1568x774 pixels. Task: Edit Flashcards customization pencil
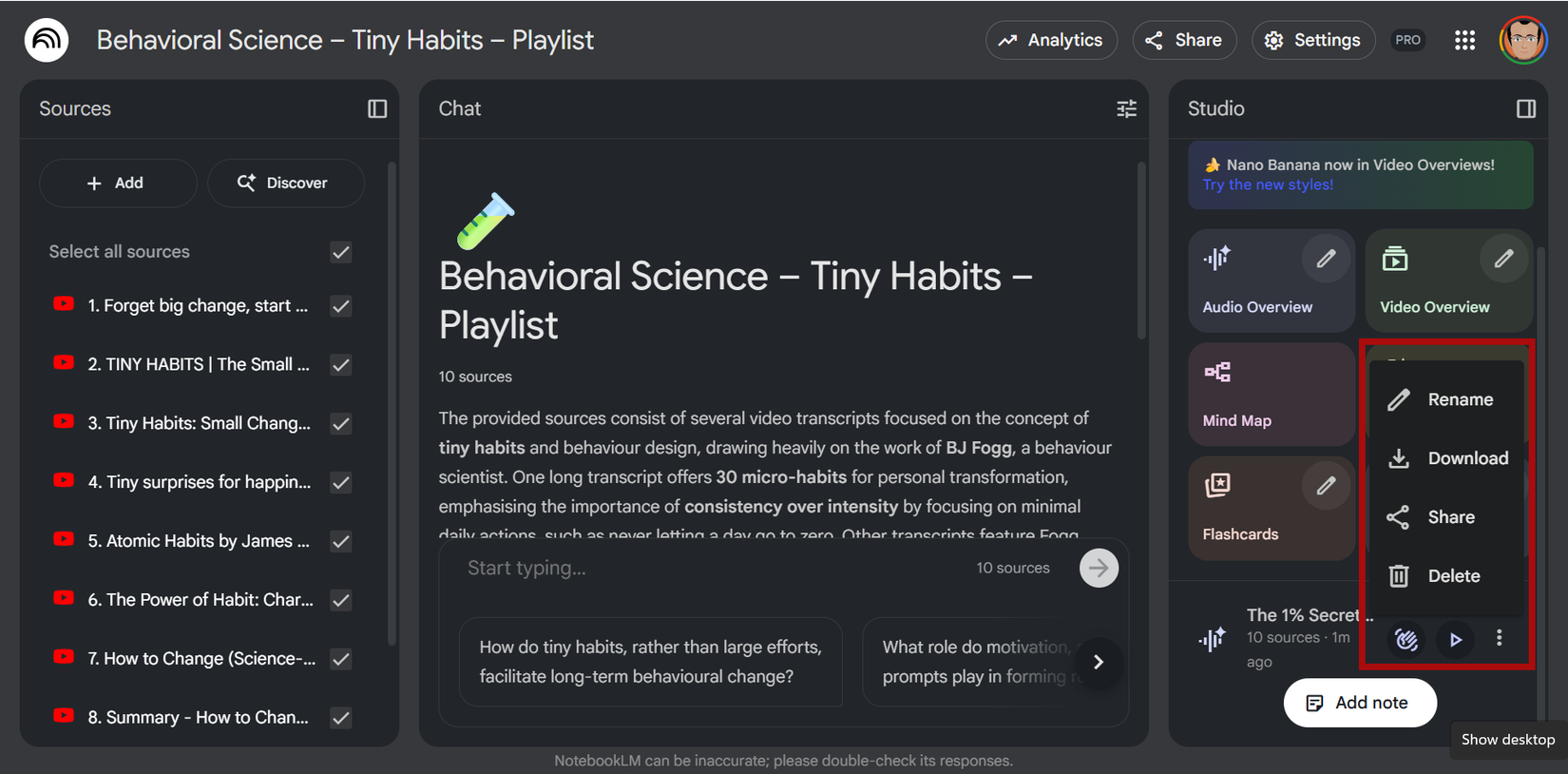click(1326, 486)
